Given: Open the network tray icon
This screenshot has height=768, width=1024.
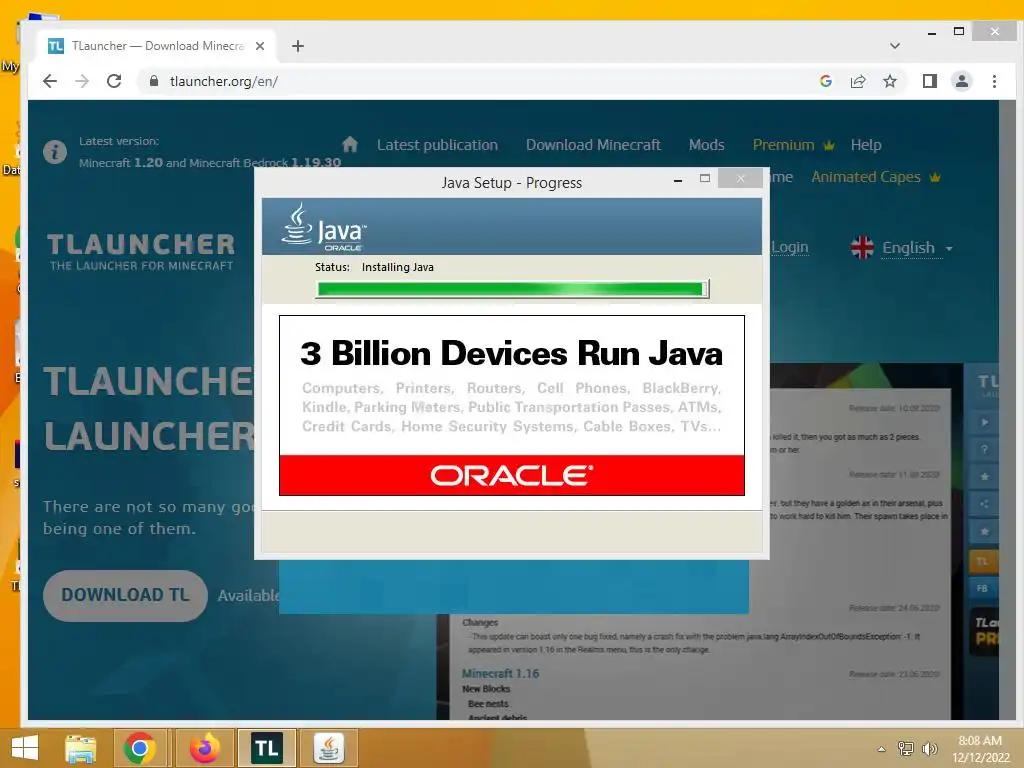Looking at the screenshot, I should coord(906,748).
